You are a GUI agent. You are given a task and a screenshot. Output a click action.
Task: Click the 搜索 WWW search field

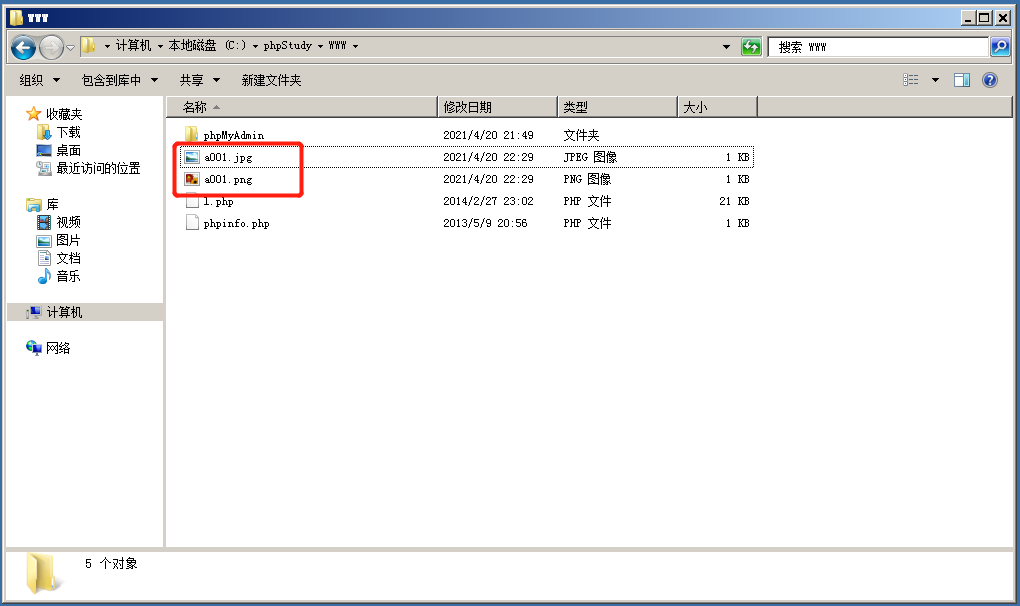[x=878, y=47]
